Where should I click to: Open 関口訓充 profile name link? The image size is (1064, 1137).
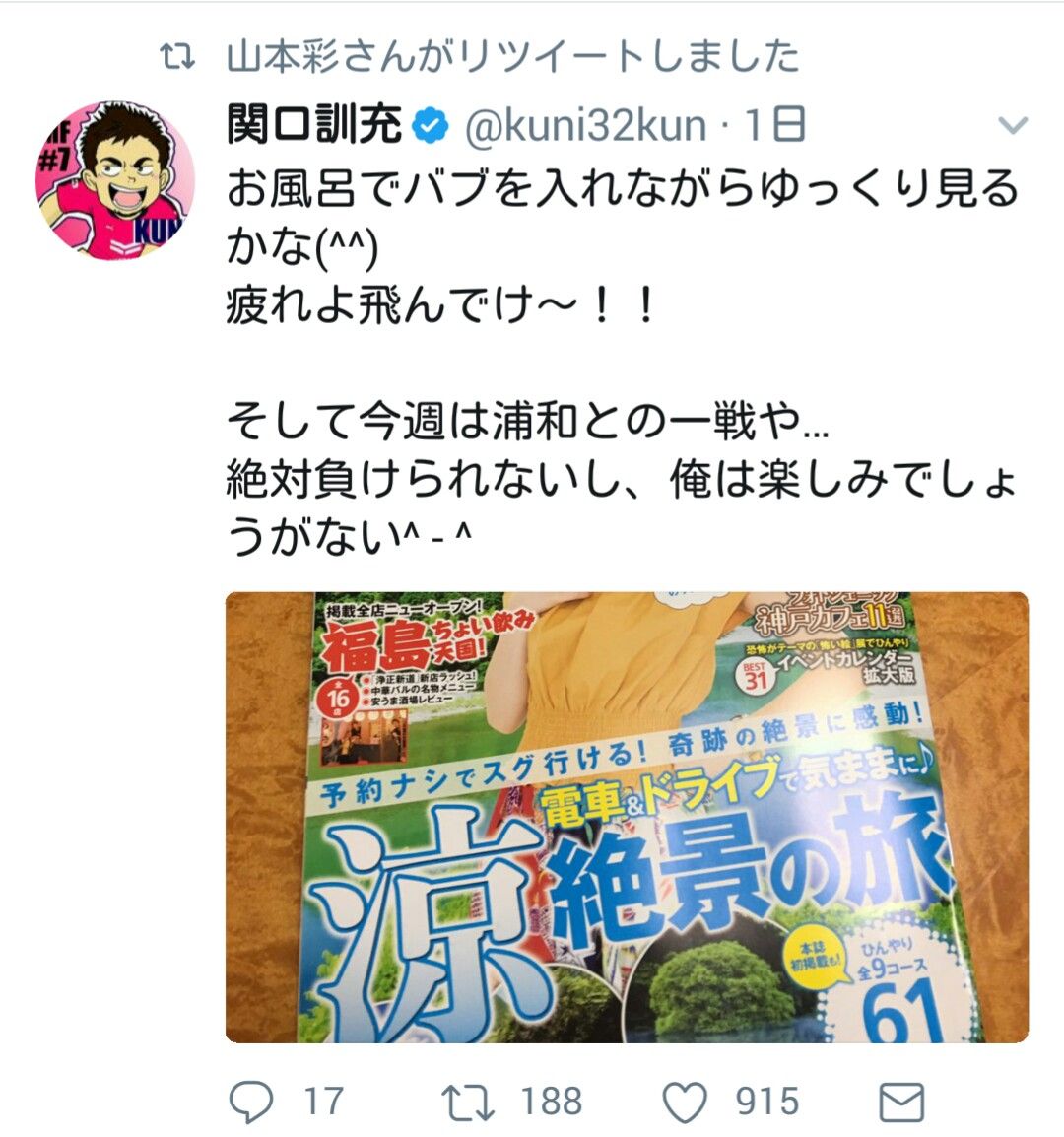tap(314, 125)
